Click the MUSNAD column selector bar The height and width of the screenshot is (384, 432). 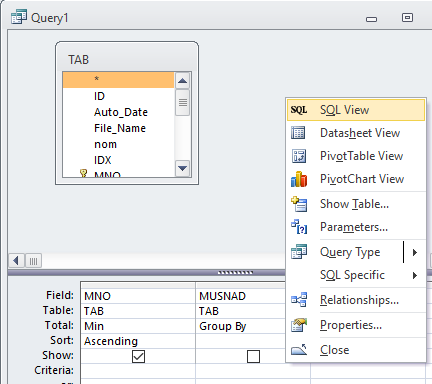[x=241, y=285]
